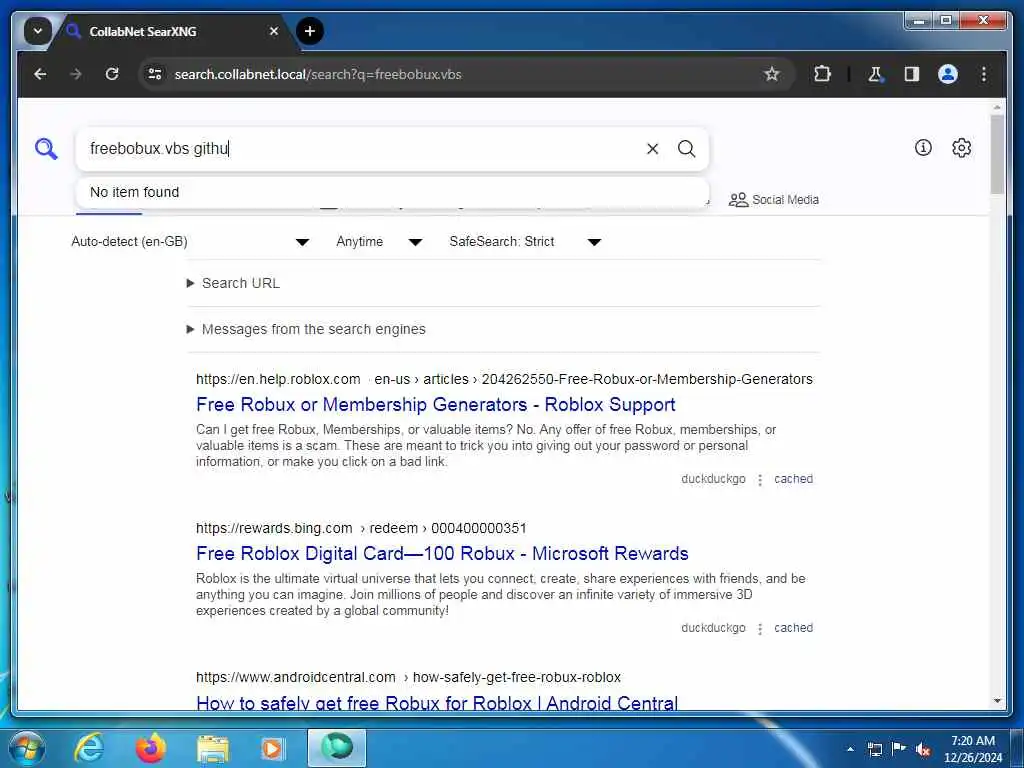Screen dimensions: 1024x768
Task: Open the Windows Start menu
Action: tap(27, 748)
